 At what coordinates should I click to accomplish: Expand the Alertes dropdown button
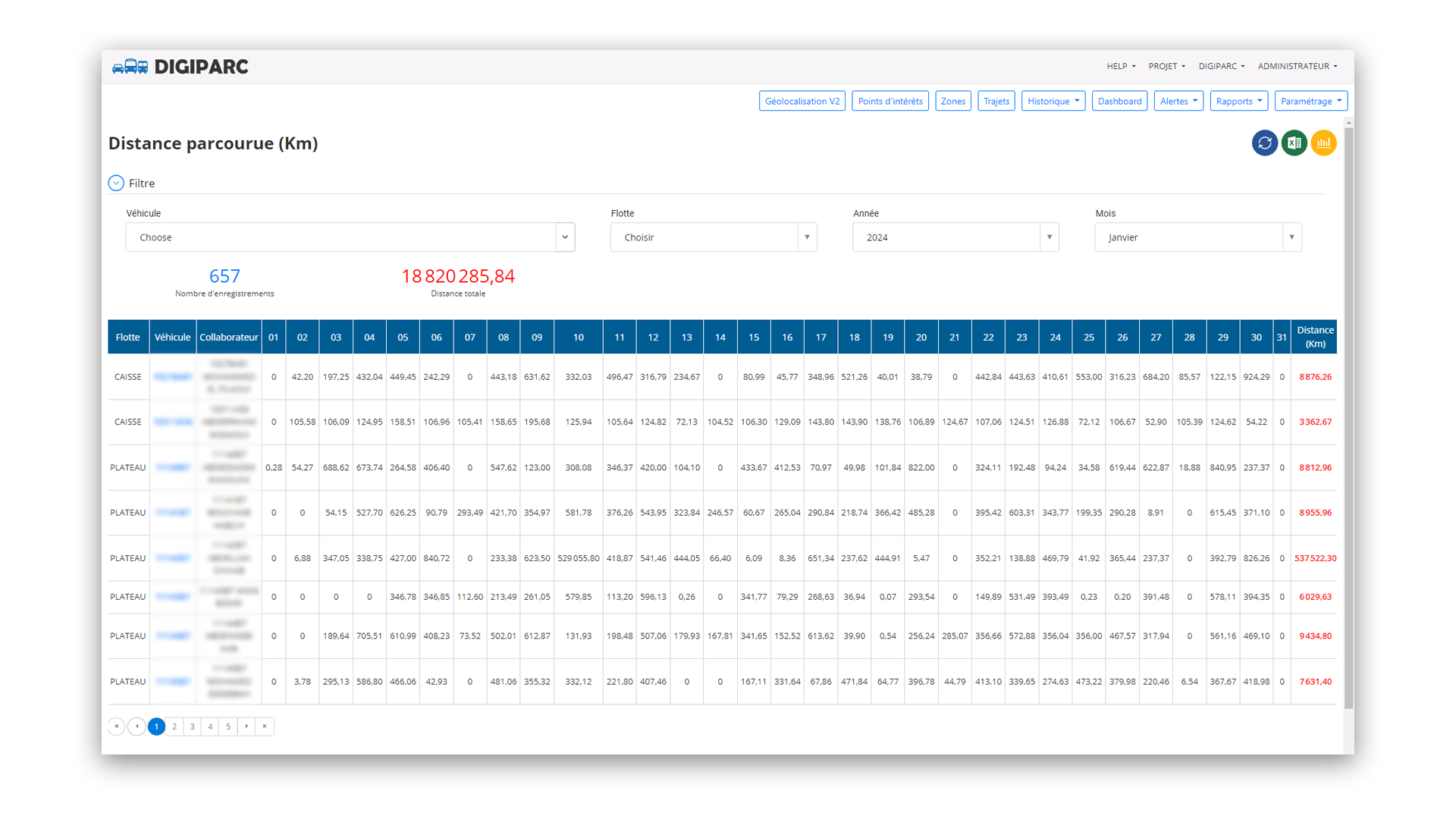point(1178,101)
